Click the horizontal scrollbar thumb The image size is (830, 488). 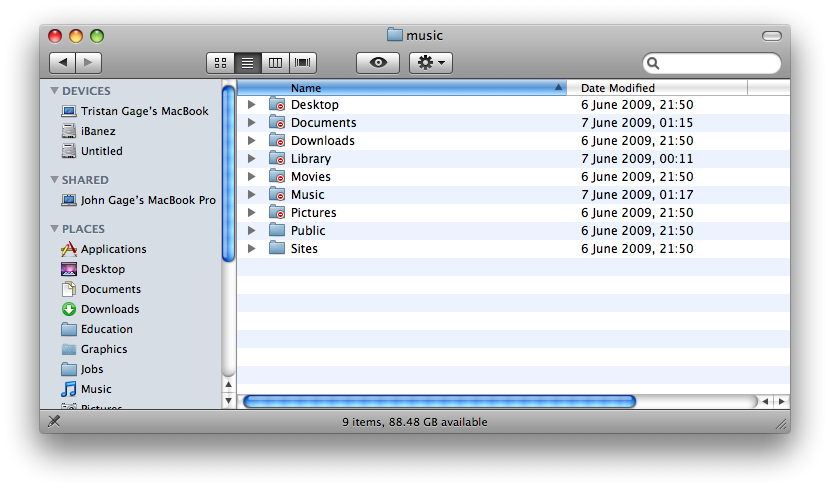tap(439, 402)
